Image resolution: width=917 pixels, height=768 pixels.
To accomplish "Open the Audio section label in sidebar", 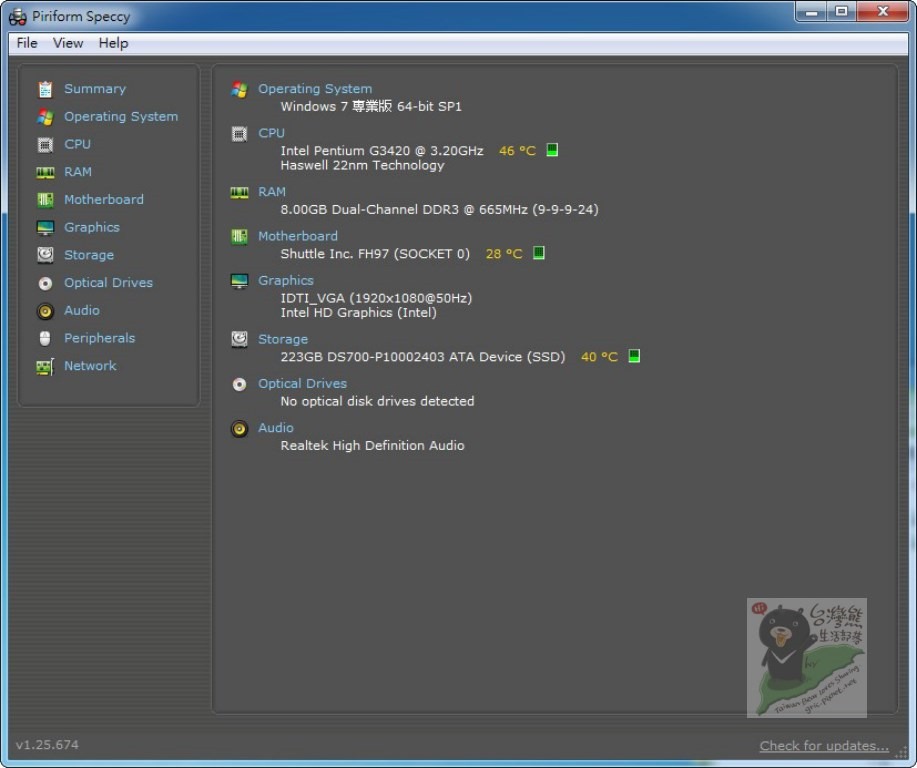I will coord(81,310).
